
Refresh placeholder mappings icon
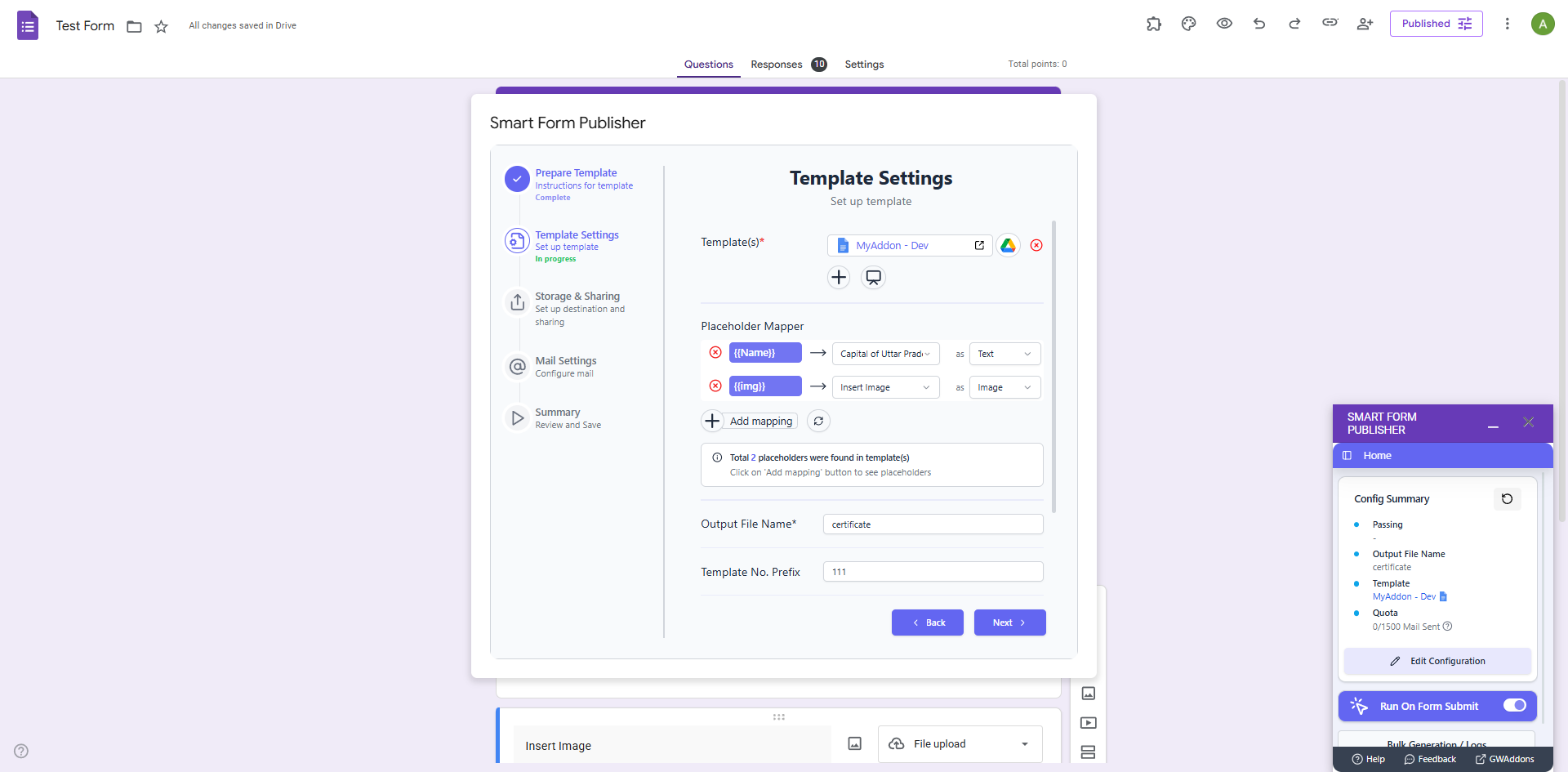818,421
